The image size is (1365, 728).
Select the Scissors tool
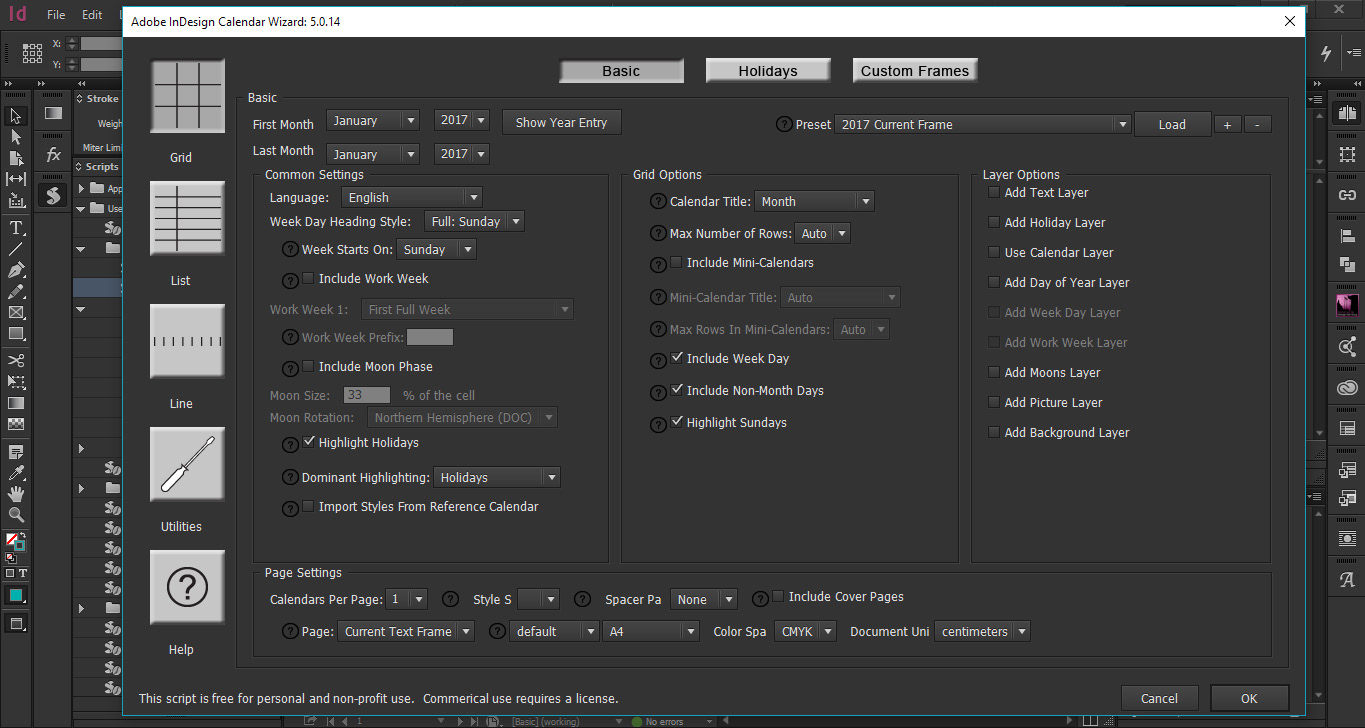[16, 360]
